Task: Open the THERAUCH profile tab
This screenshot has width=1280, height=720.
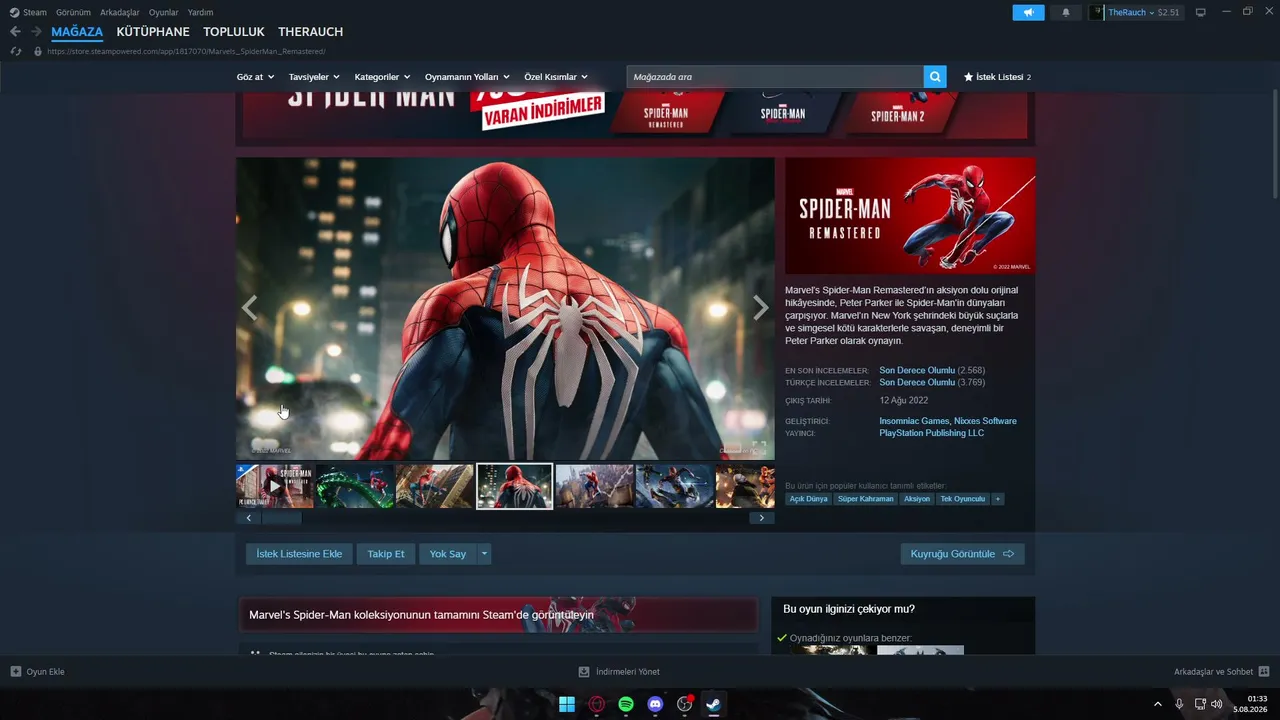Action: [311, 32]
